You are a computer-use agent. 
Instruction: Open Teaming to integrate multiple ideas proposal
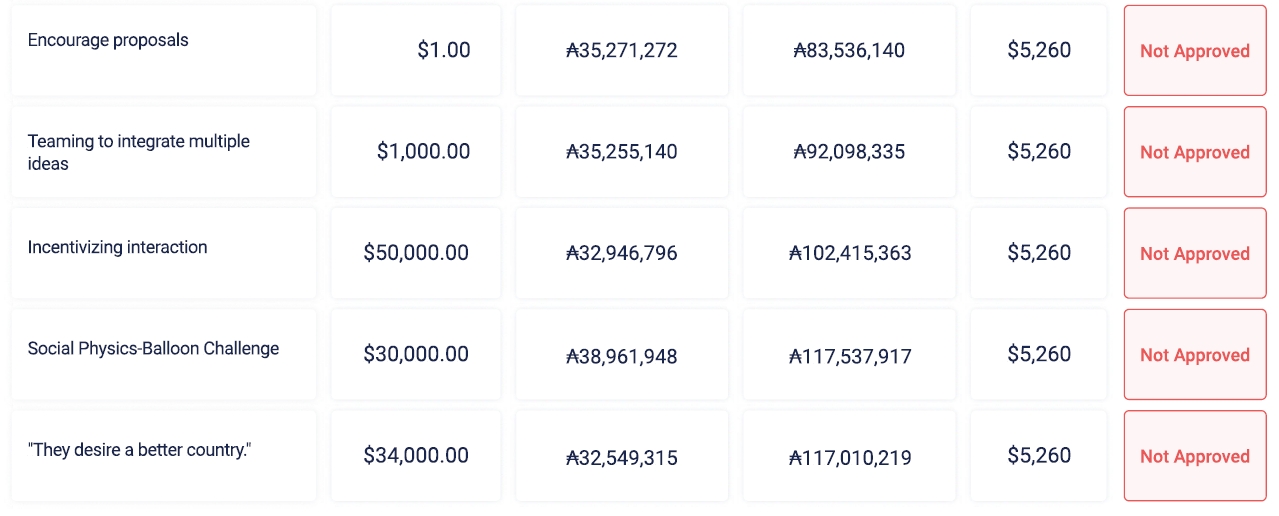[138, 152]
